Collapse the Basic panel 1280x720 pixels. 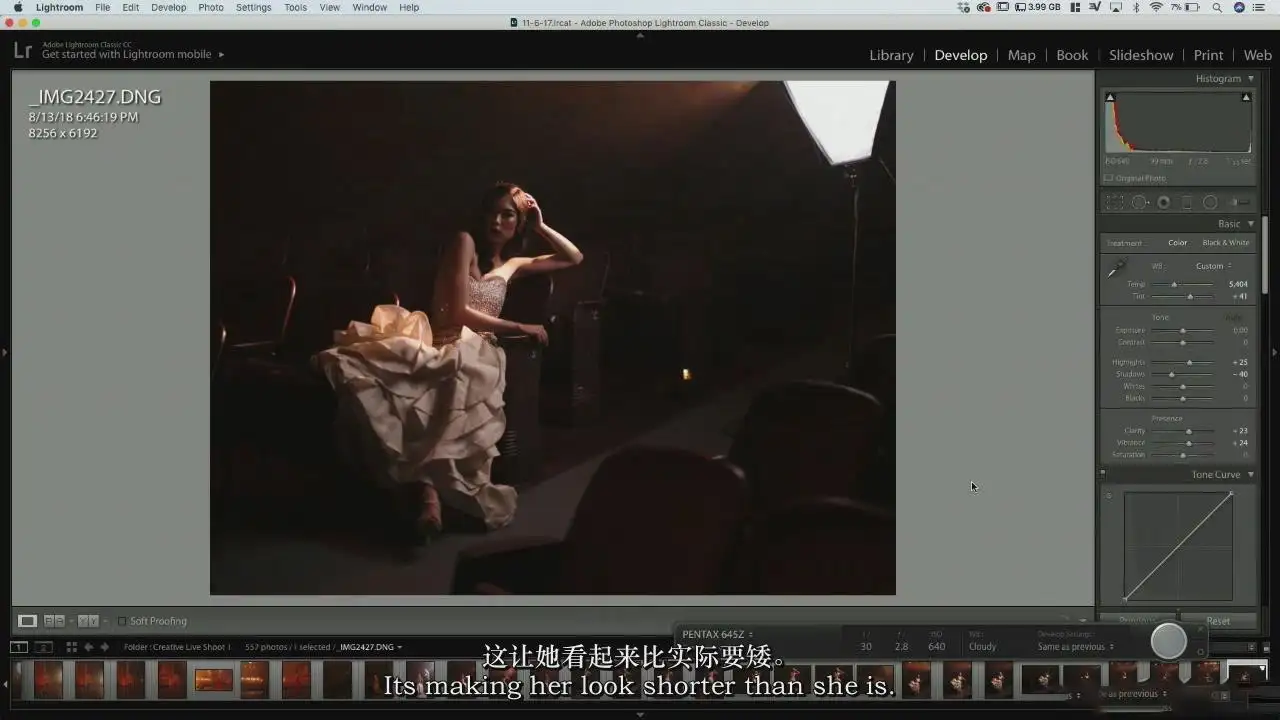[x=1251, y=224]
